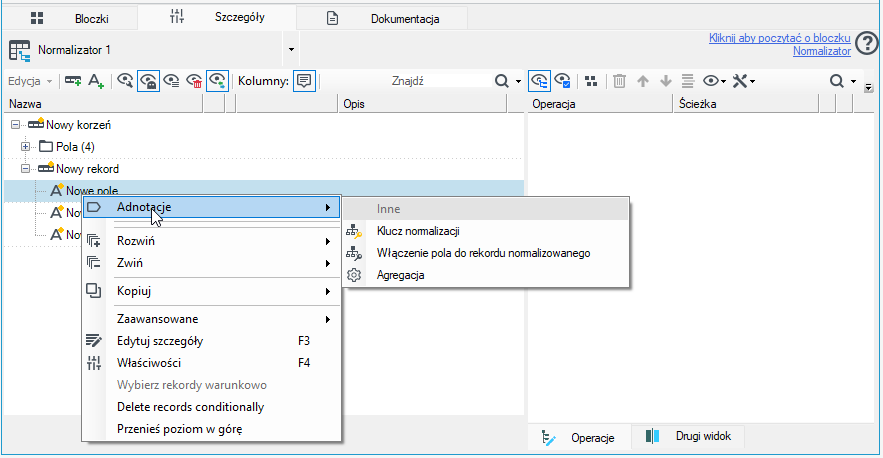Toggle the eye with lock view button
Viewport: 883px width, 458px height.
(149, 81)
